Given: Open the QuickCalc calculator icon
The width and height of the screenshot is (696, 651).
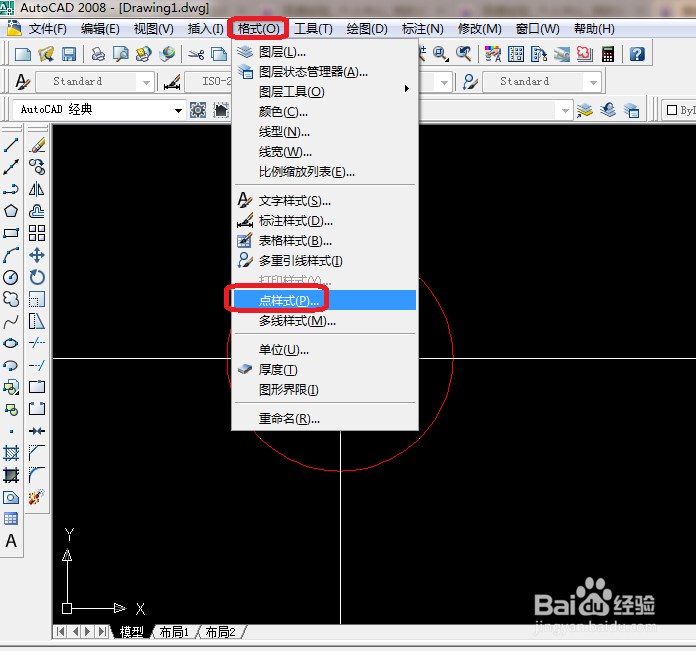Looking at the screenshot, I should (x=608, y=54).
